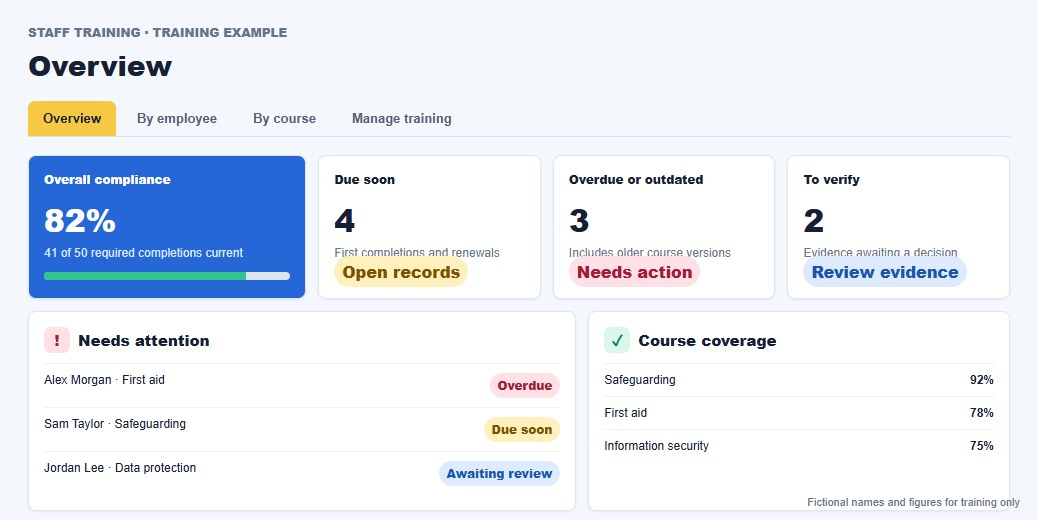The width and height of the screenshot is (1038, 520).
Task: Select the Jordan Lee · Data protection row
Action: click(302, 474)
